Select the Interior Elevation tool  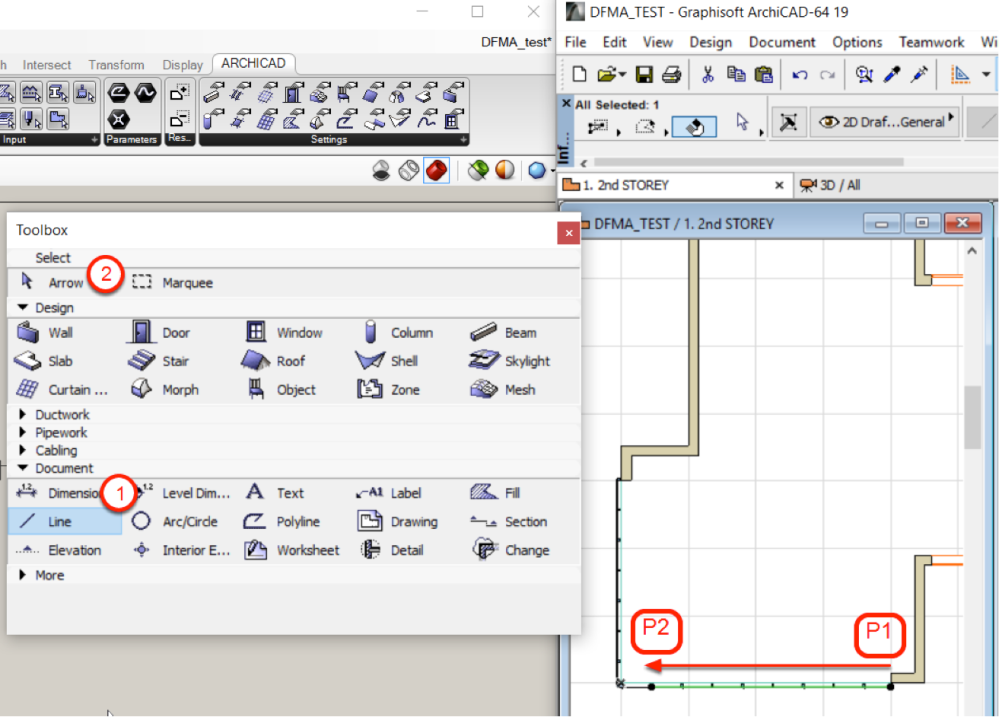click(x=181, y=550)
